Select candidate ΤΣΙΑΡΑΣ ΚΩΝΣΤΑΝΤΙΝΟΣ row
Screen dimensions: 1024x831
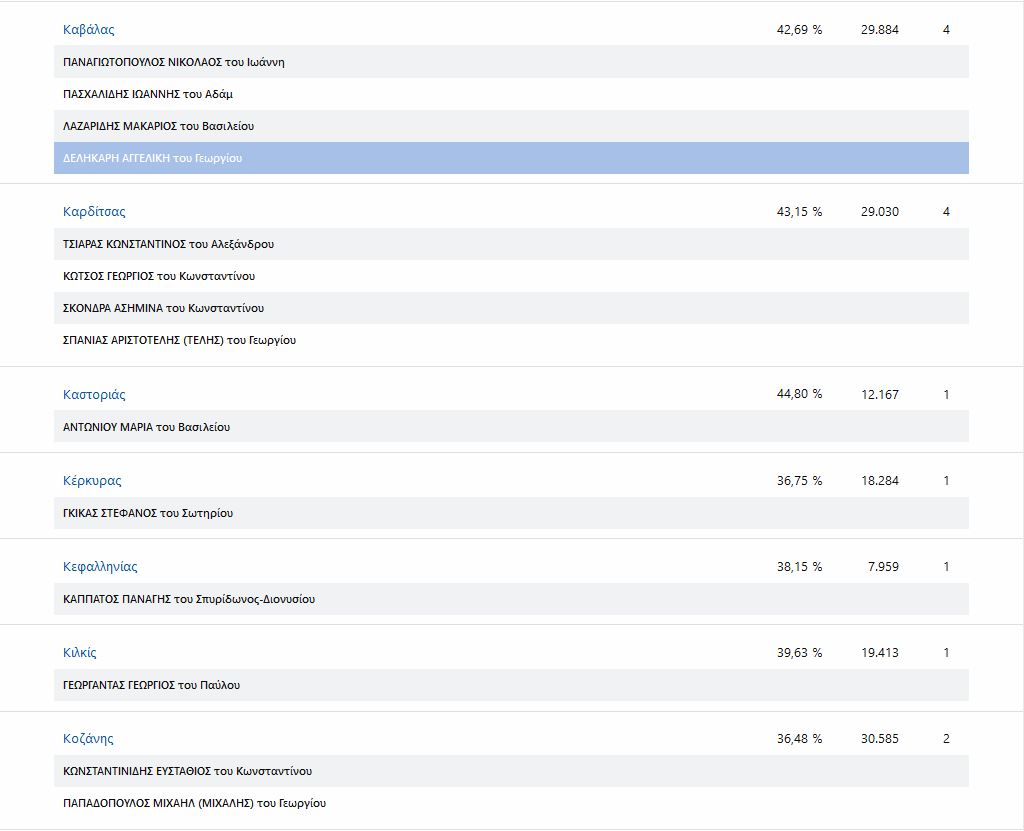point(168,244)
